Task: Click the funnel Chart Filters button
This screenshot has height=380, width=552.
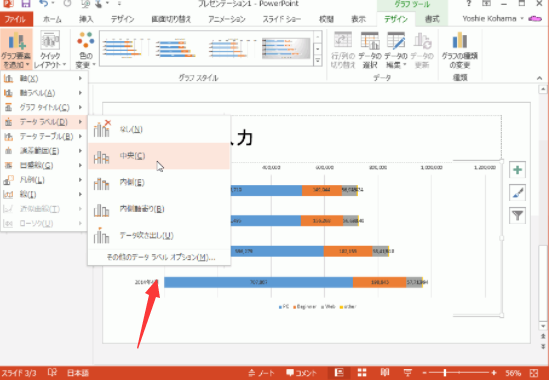Action: 517,215
